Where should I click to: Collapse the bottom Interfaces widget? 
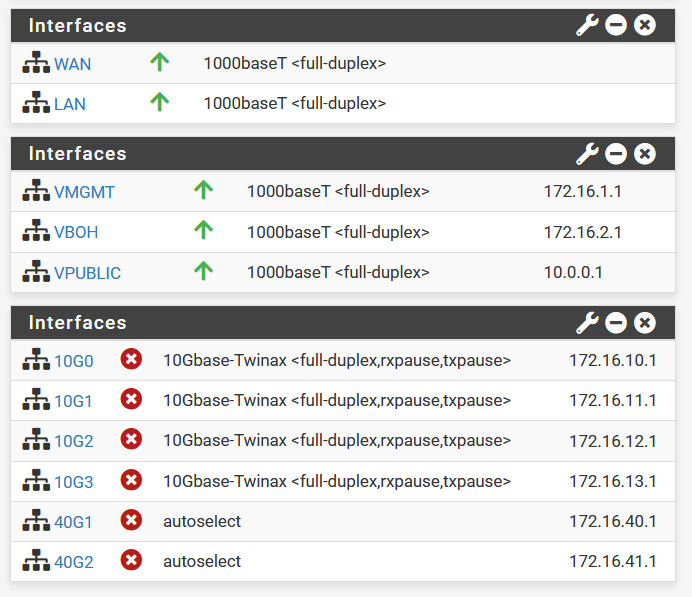(616, 322)
